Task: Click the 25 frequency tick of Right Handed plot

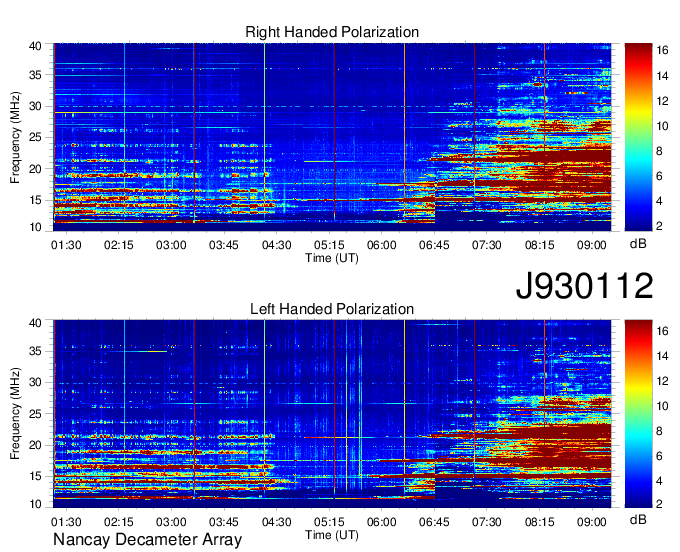Action: point(35,137)
